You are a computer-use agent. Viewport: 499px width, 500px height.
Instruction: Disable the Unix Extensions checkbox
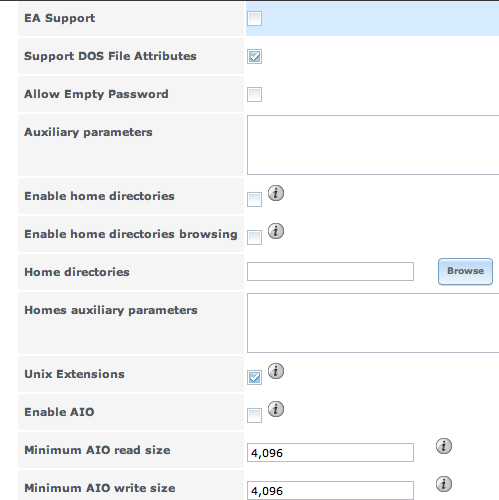tap(254, 377)
